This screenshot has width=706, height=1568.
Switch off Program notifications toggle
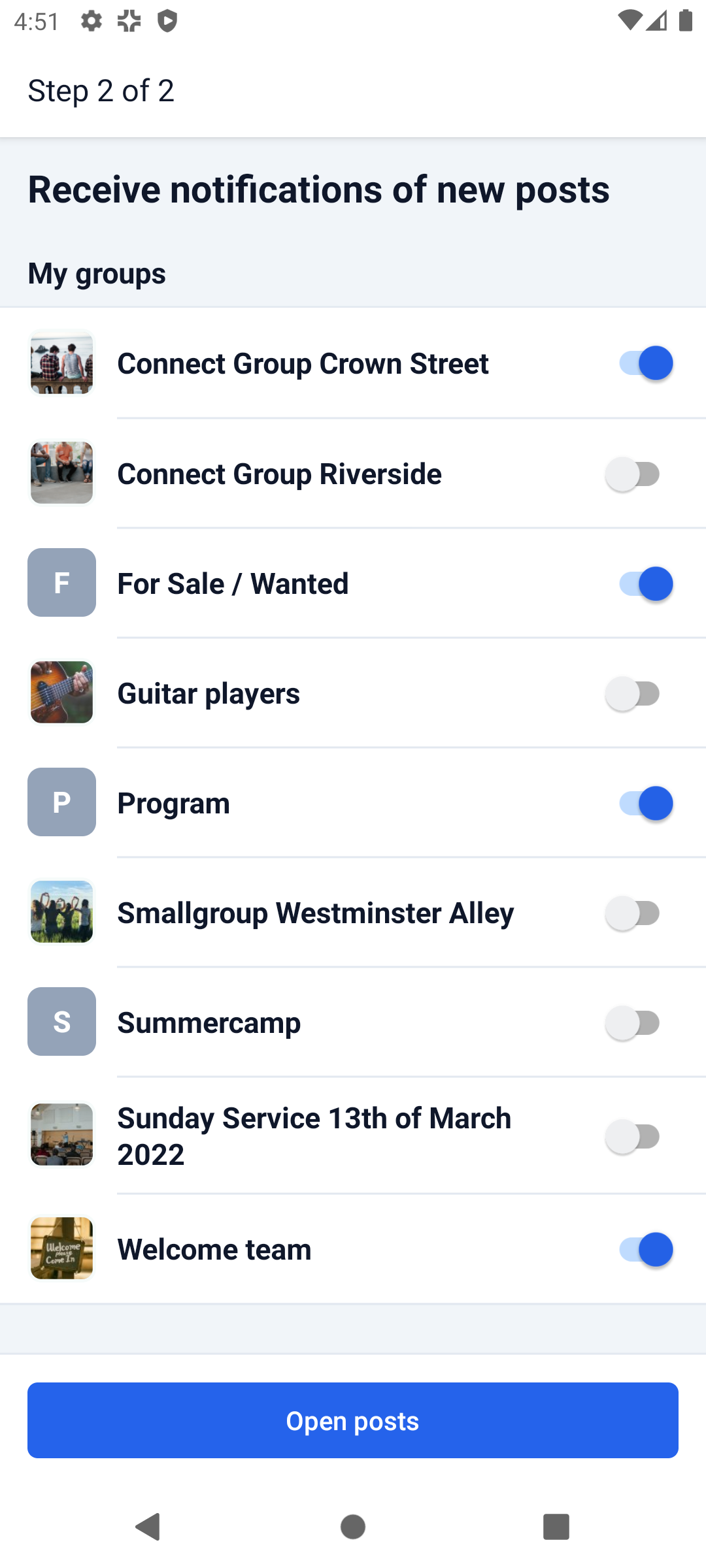[645, 804]
